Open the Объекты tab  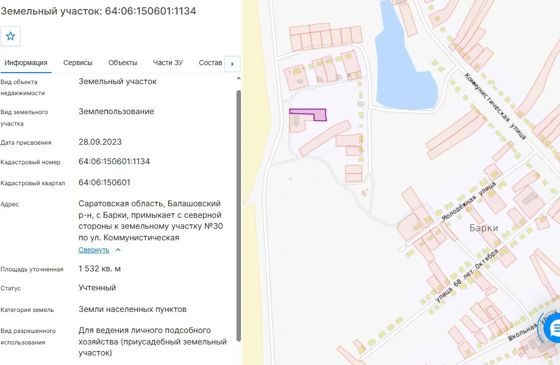[x=122, y=62]
